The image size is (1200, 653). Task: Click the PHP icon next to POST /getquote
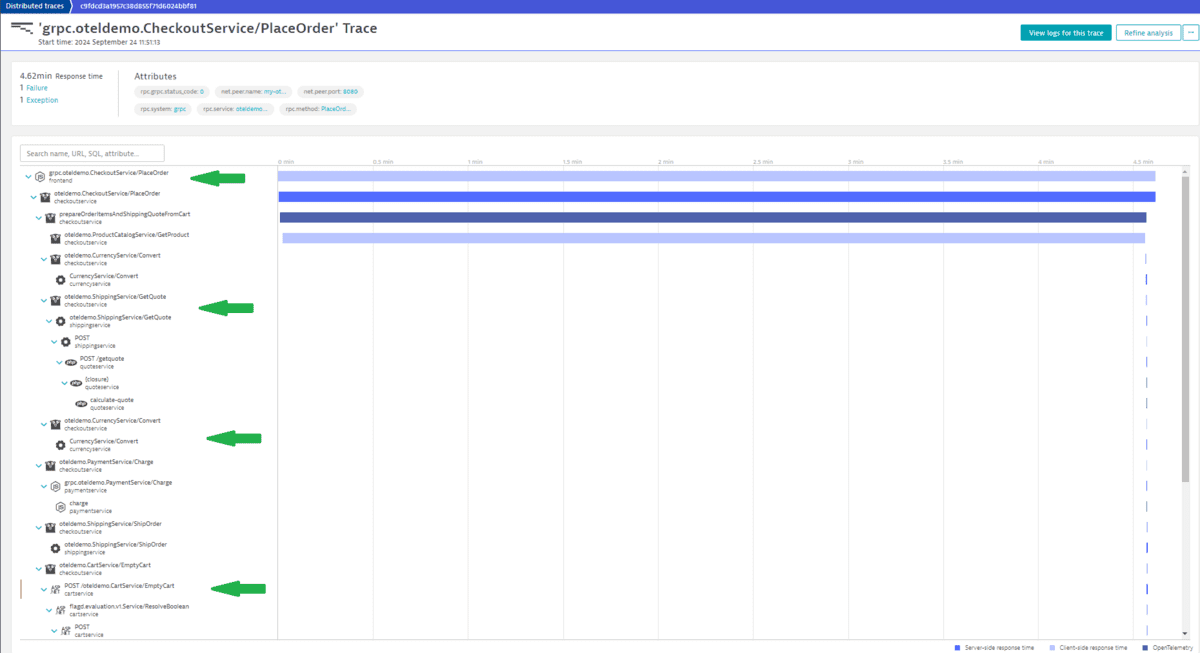(70, 362)
